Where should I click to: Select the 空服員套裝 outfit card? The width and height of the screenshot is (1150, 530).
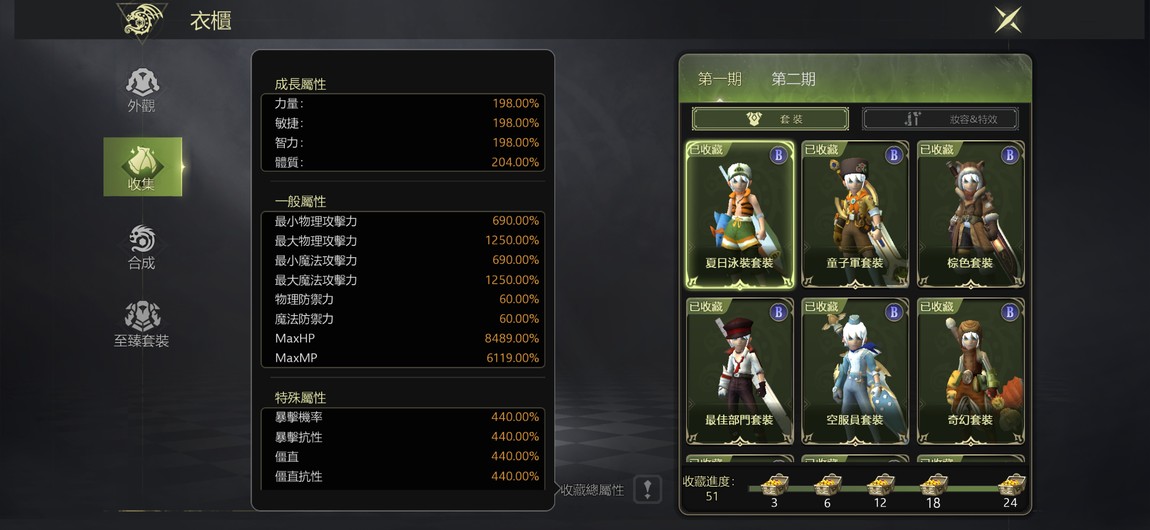click(x=854, y=371)
